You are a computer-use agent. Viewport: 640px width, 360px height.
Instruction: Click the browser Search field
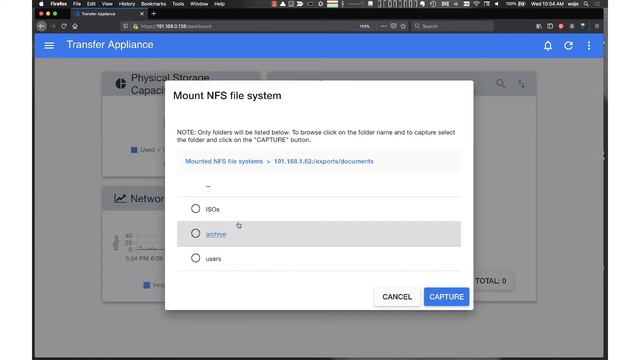click(x=452, y=26)
